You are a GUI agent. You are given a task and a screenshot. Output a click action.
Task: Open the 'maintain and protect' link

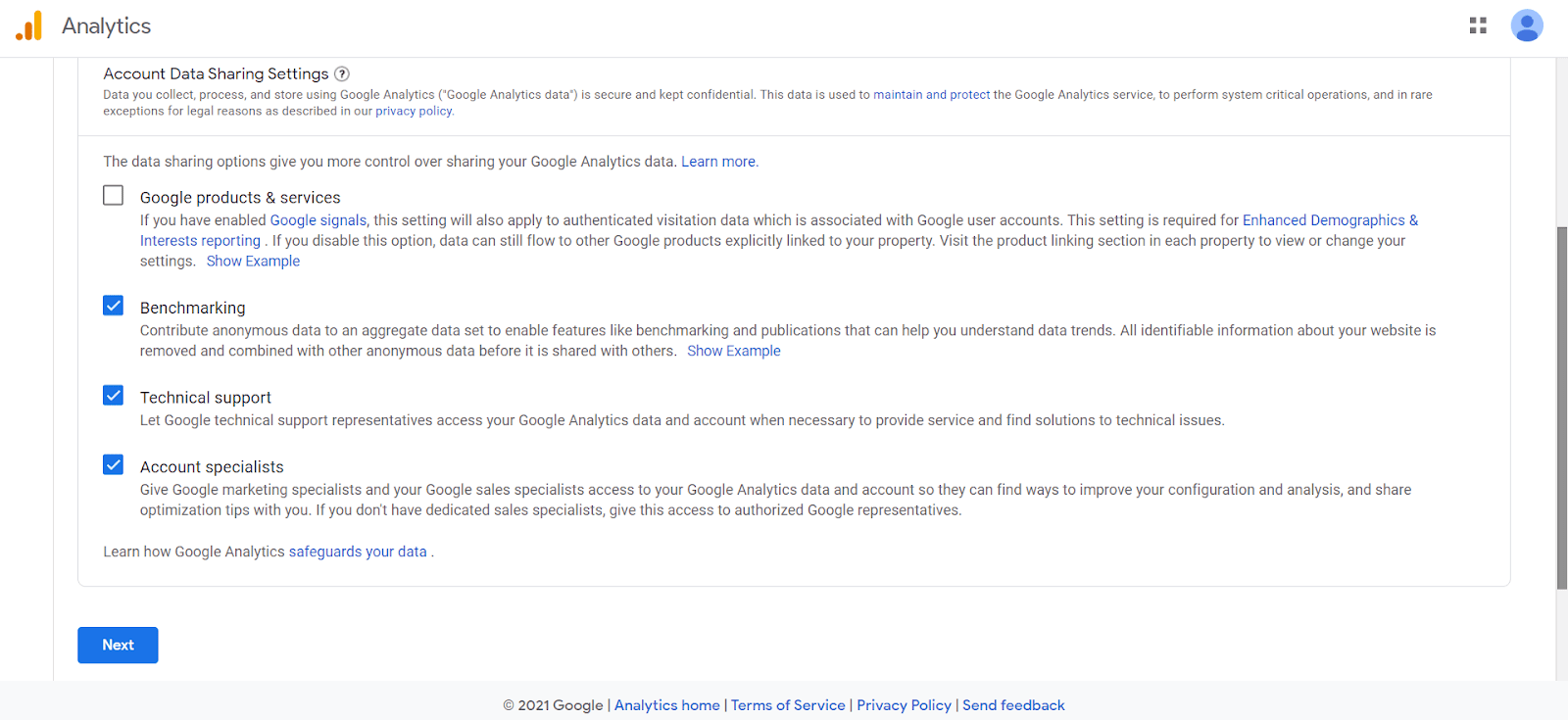tap(931, 95)
